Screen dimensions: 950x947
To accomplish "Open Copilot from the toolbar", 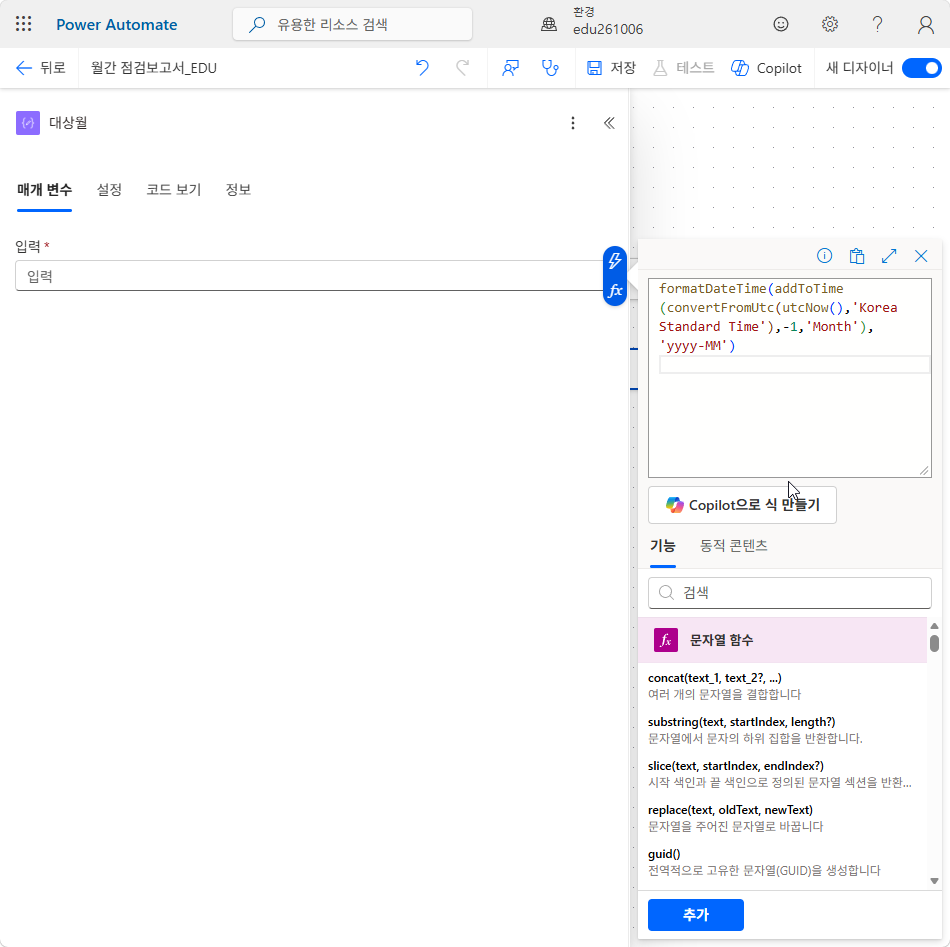I will 766,68.
